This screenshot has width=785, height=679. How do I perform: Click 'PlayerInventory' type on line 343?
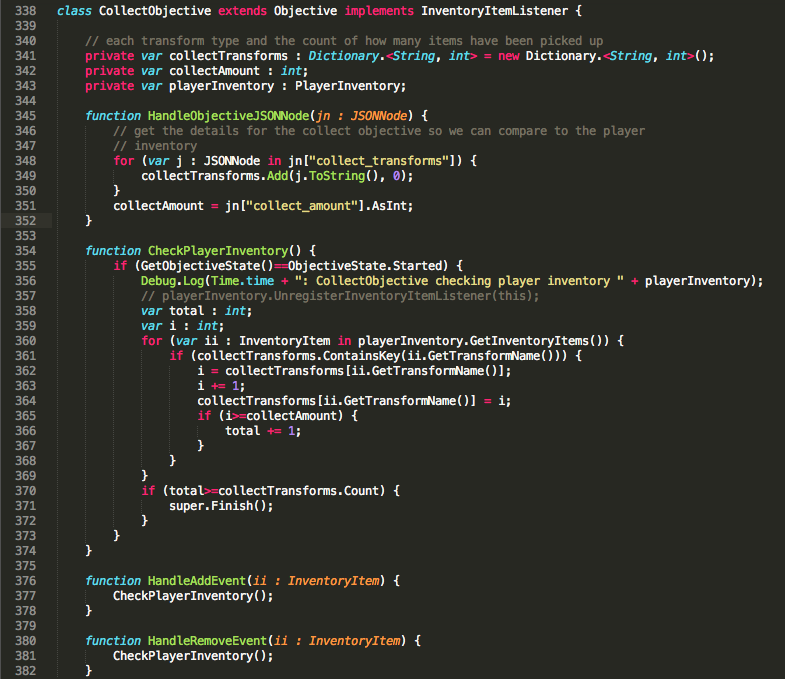click(347, 86)
